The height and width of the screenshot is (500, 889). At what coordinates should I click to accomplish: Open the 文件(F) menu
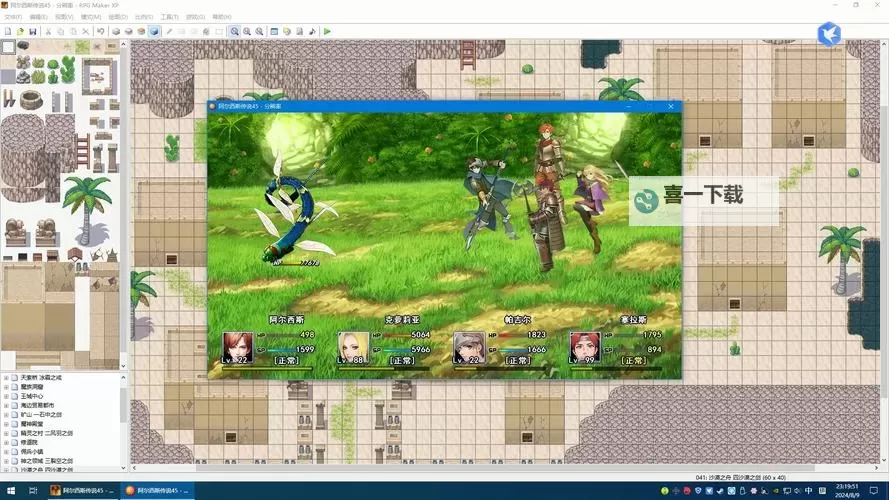pyautogui.click(x=13, y=17)
